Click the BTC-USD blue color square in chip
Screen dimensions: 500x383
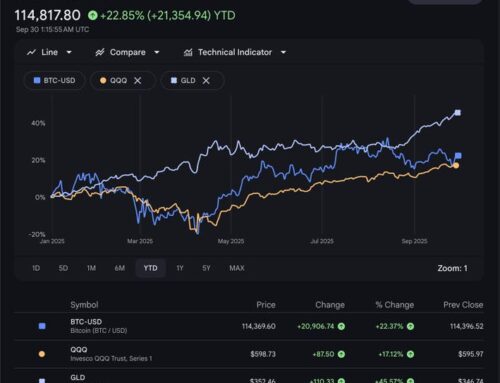point(37,80)
